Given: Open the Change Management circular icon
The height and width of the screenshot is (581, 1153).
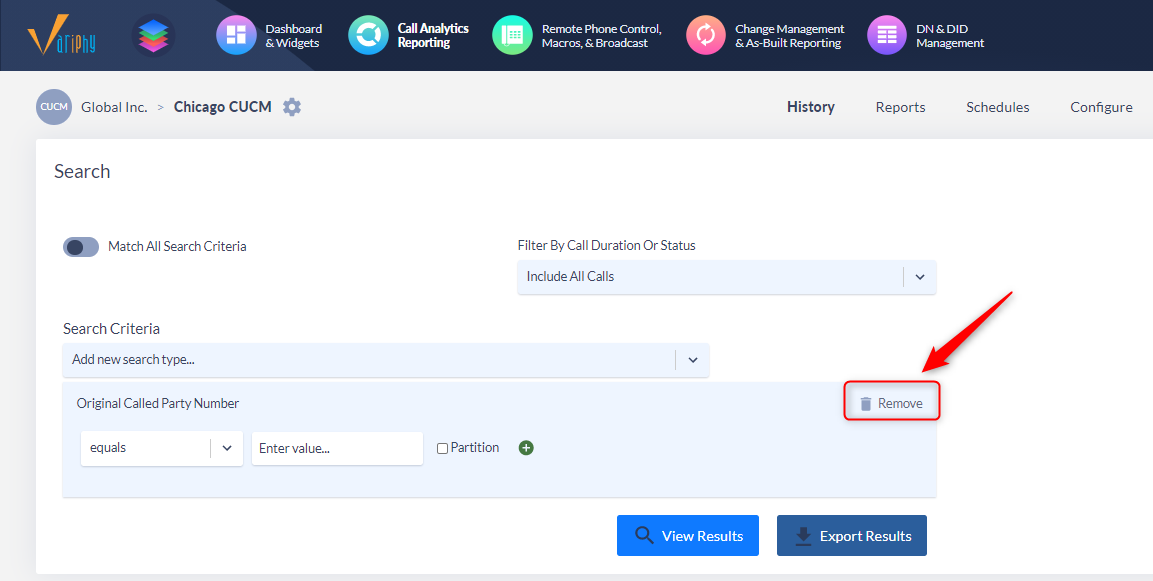Looking at the screenshot, I should [706, 35].
